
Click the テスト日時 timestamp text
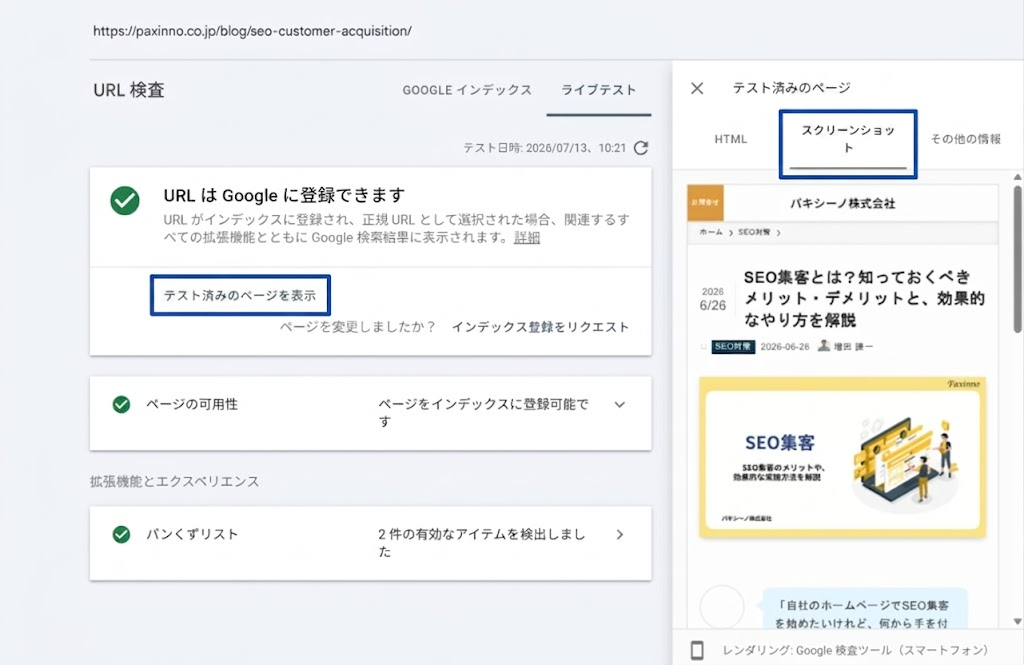[x=545, y=148]
